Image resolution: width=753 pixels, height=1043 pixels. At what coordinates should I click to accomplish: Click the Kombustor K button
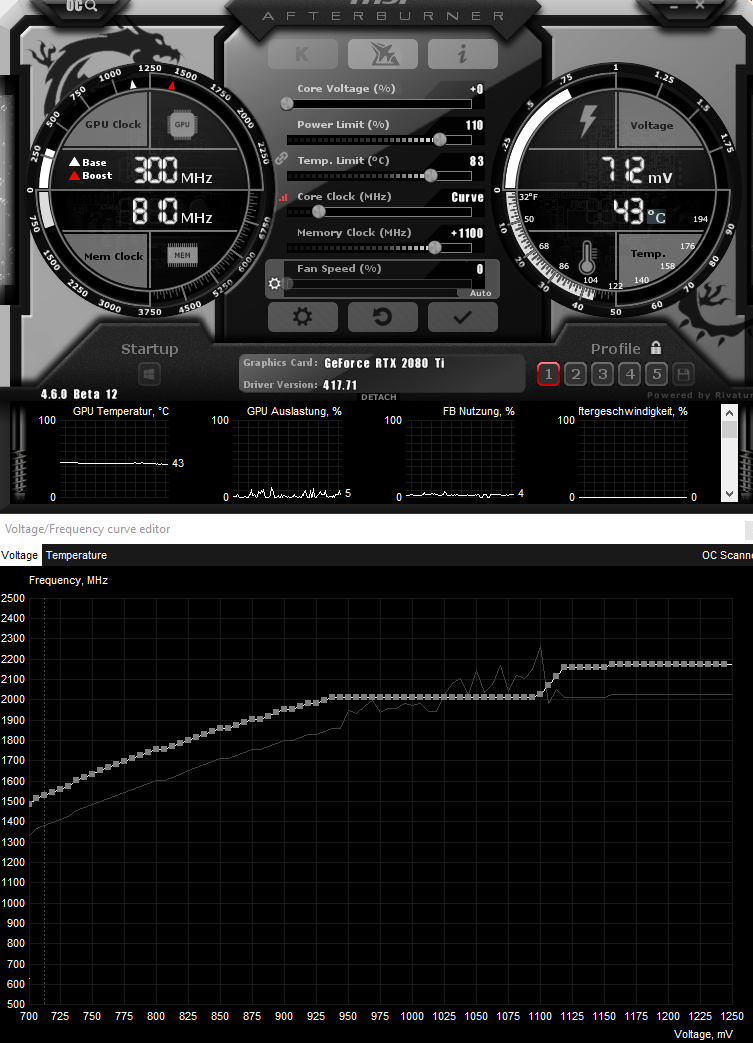click(x=303, y=54)
